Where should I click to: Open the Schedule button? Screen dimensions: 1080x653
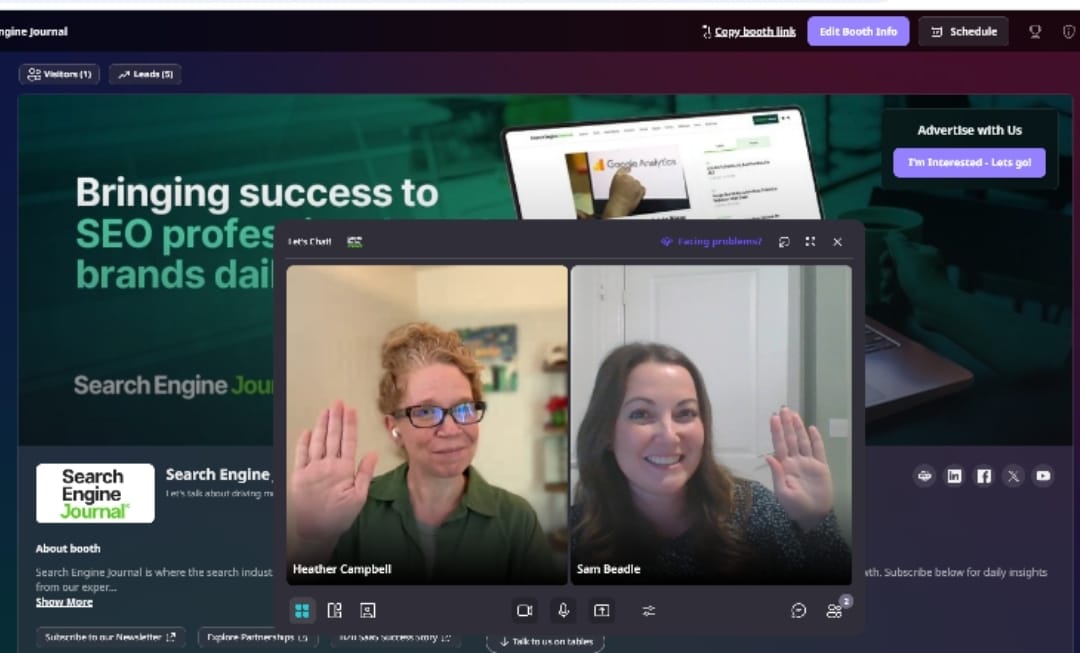(x=964, y=32)
